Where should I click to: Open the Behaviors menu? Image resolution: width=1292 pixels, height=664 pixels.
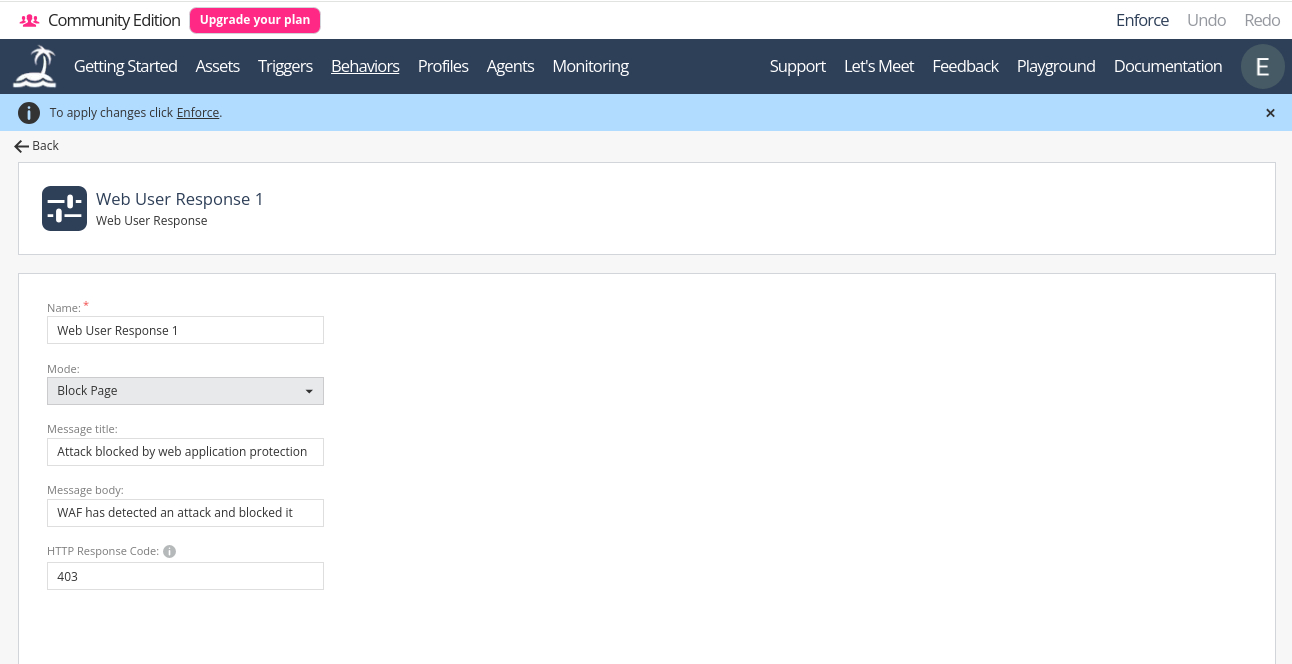pyautogui.click(x=365, y=67)
